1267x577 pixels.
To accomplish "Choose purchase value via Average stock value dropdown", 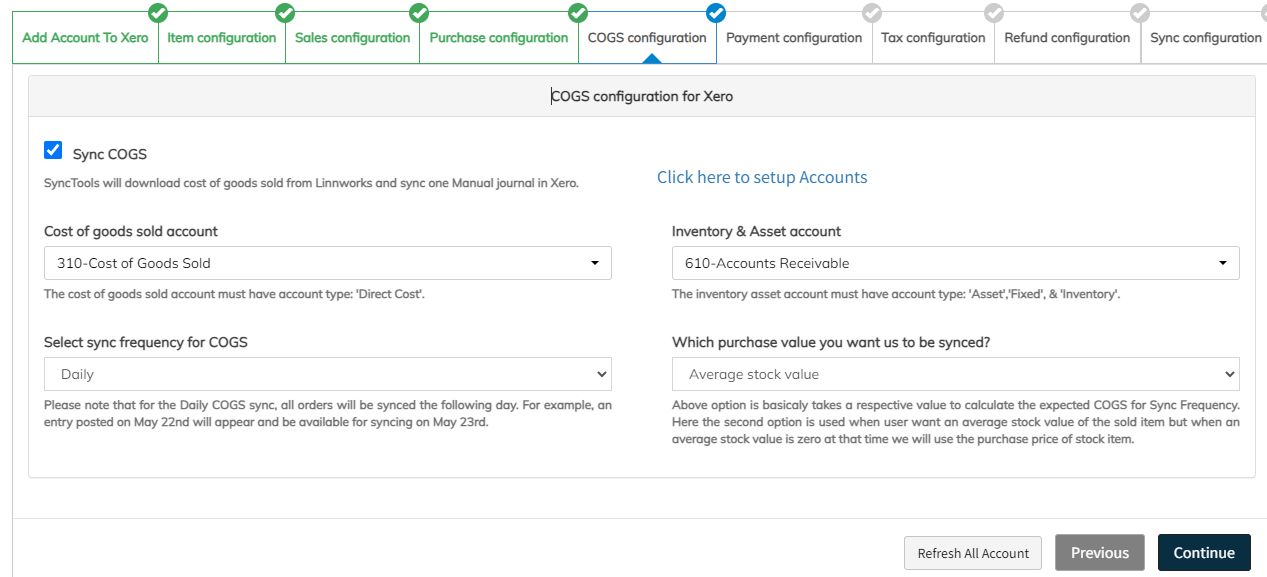I will coord(955,374).
